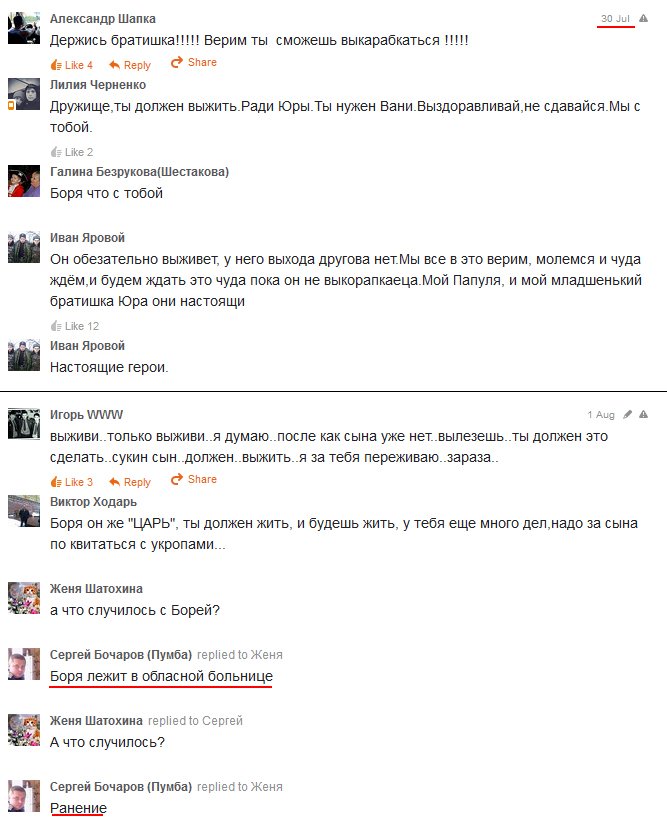Like Александр Шапка's comment
667x820 pixels.
coord(72,65)
